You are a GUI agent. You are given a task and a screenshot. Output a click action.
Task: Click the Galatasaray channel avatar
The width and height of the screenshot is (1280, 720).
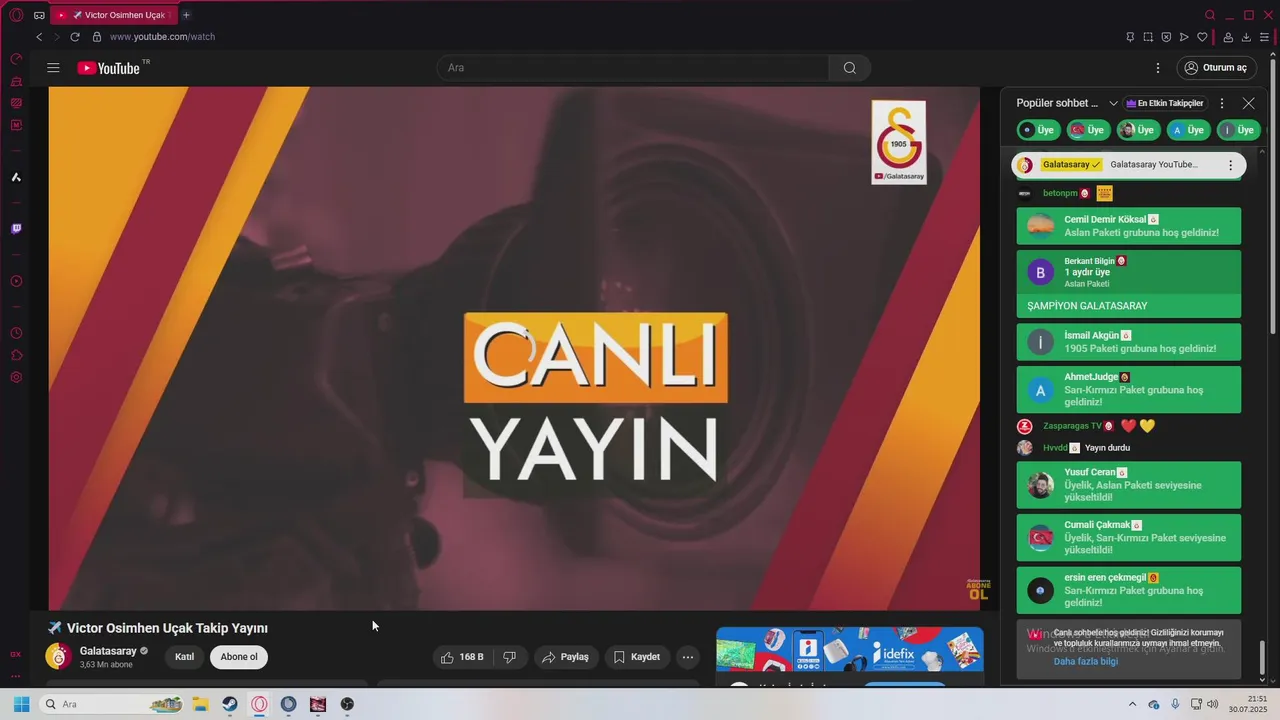point(58,657)
